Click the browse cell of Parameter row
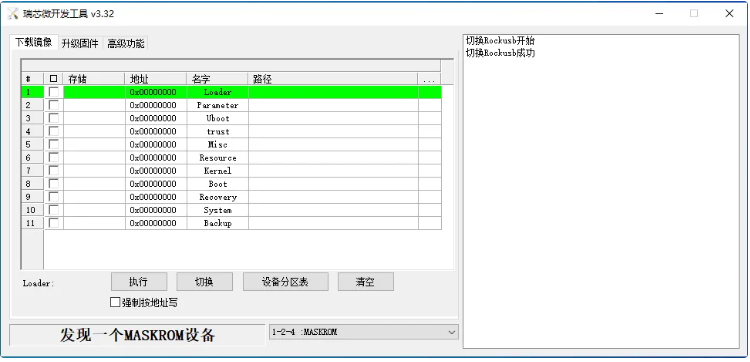The image size is (750, 362). (430, 105)
